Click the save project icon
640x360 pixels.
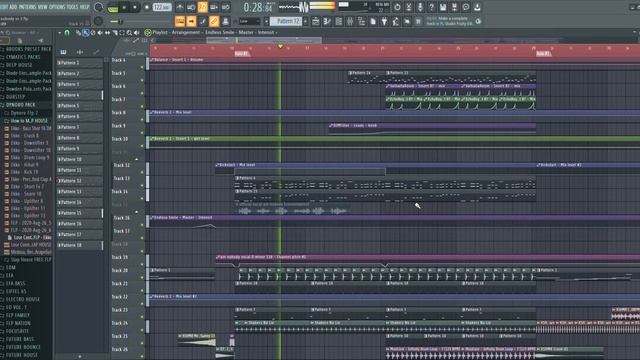click(443, 7)
